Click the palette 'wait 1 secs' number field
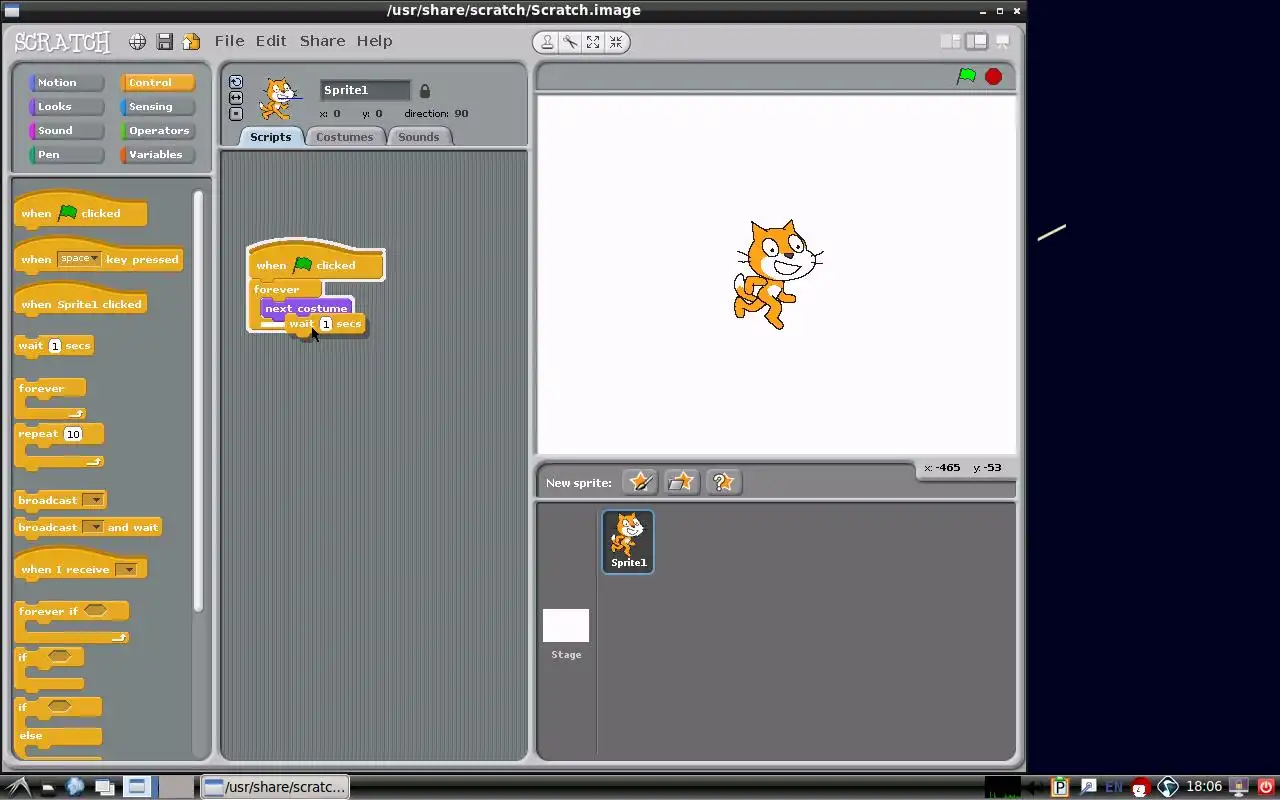1280x800 pixels. 55,346
